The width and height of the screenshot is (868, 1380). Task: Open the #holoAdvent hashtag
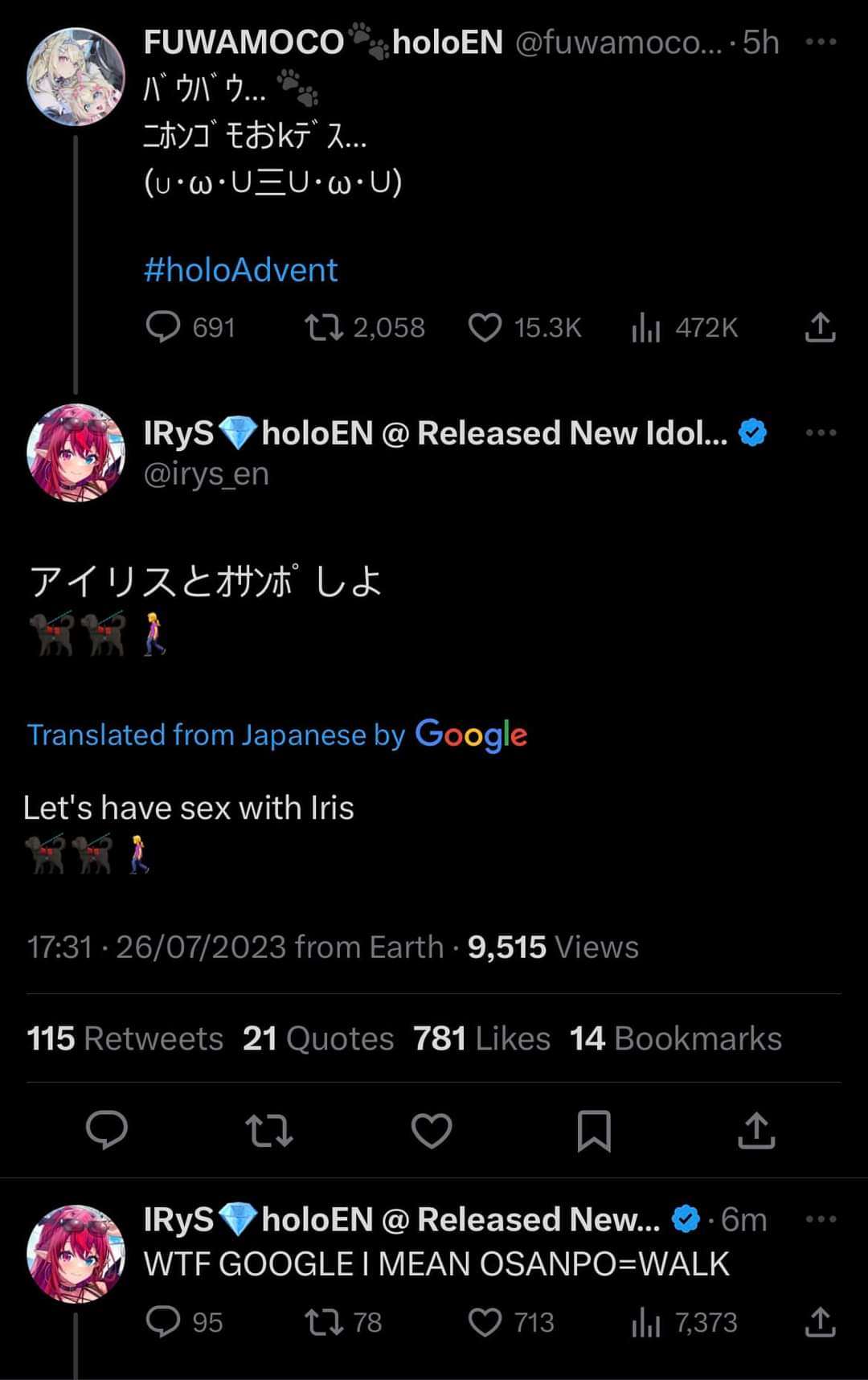240,270
